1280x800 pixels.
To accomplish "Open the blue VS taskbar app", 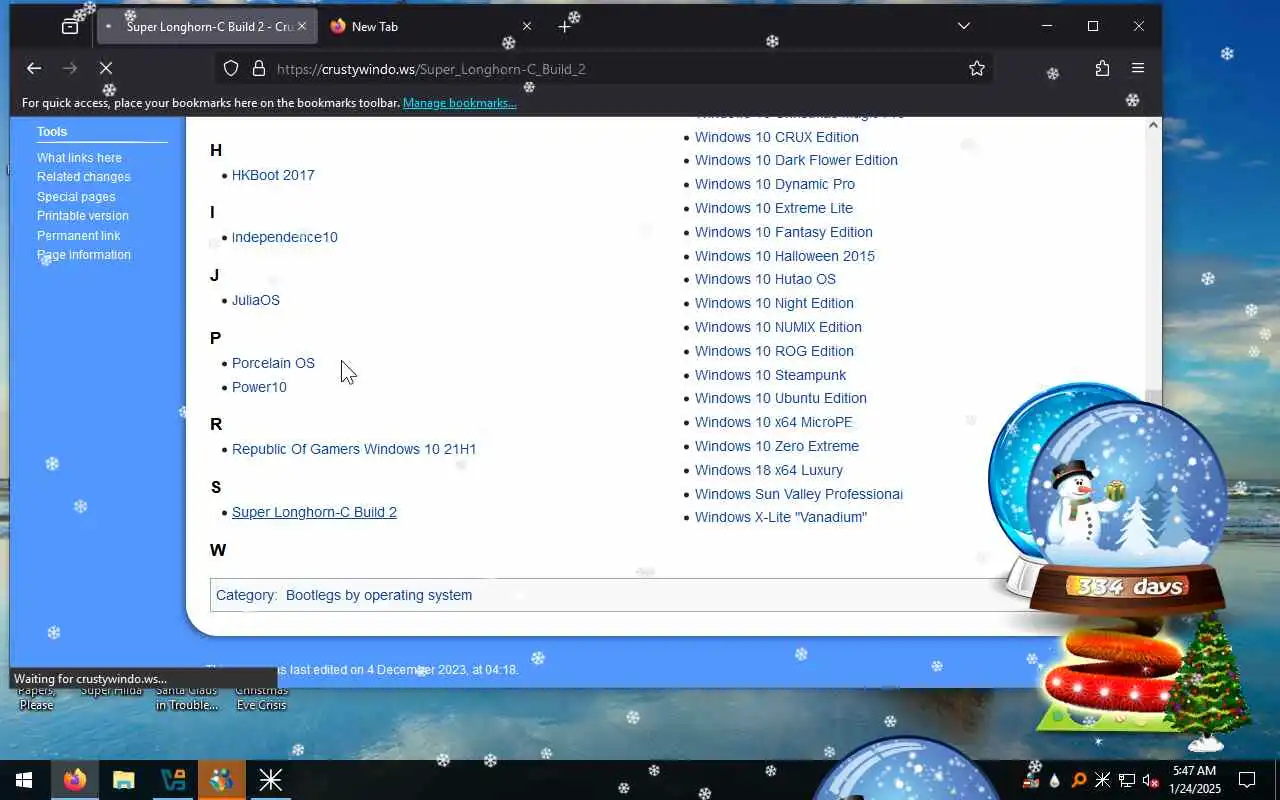I will pyautogui.click(x=172, y=780).
